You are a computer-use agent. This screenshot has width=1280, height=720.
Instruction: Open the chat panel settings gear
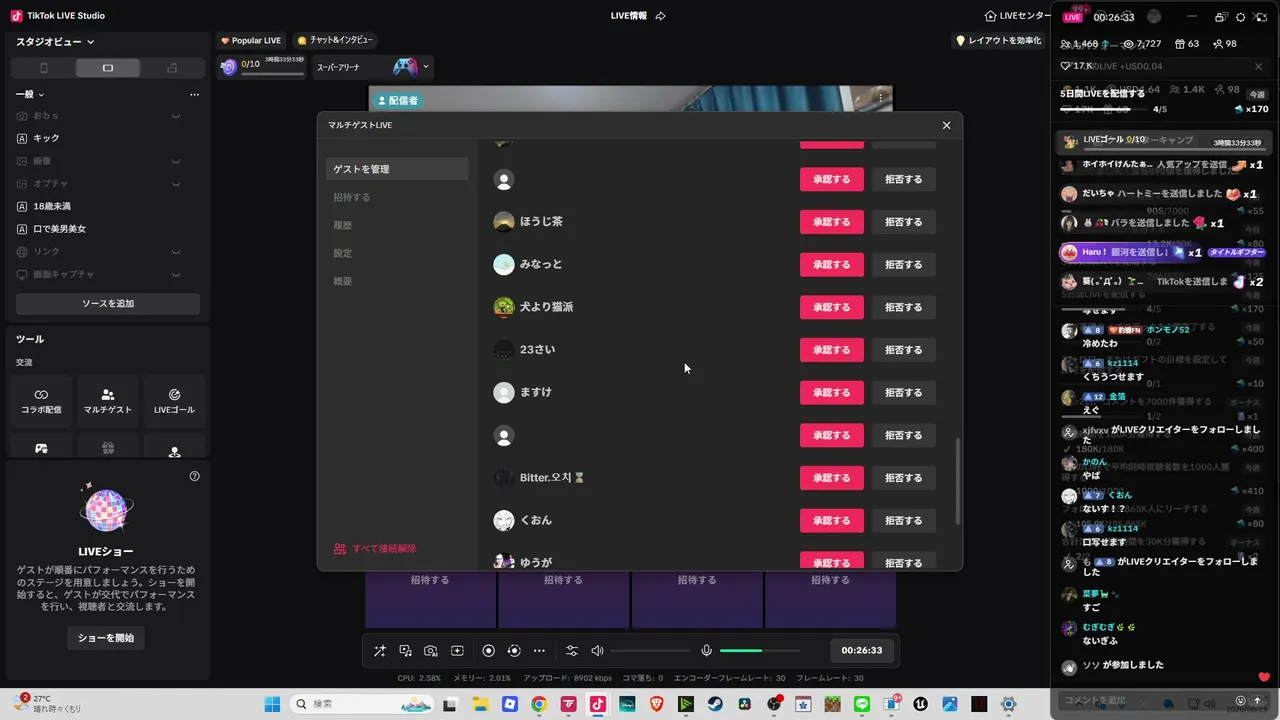tap(1241, 17)
